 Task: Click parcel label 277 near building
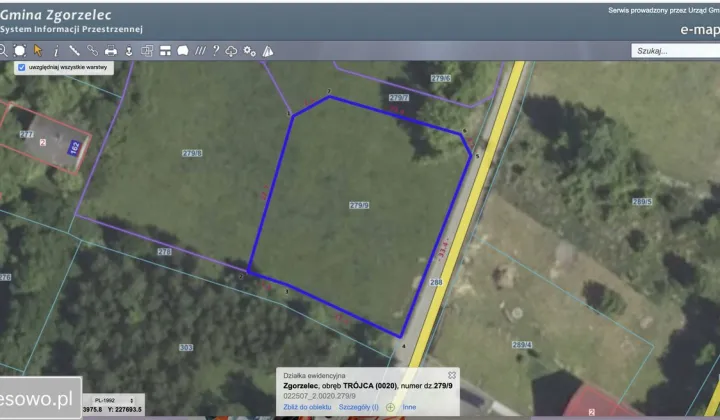[x=27, y=134]
